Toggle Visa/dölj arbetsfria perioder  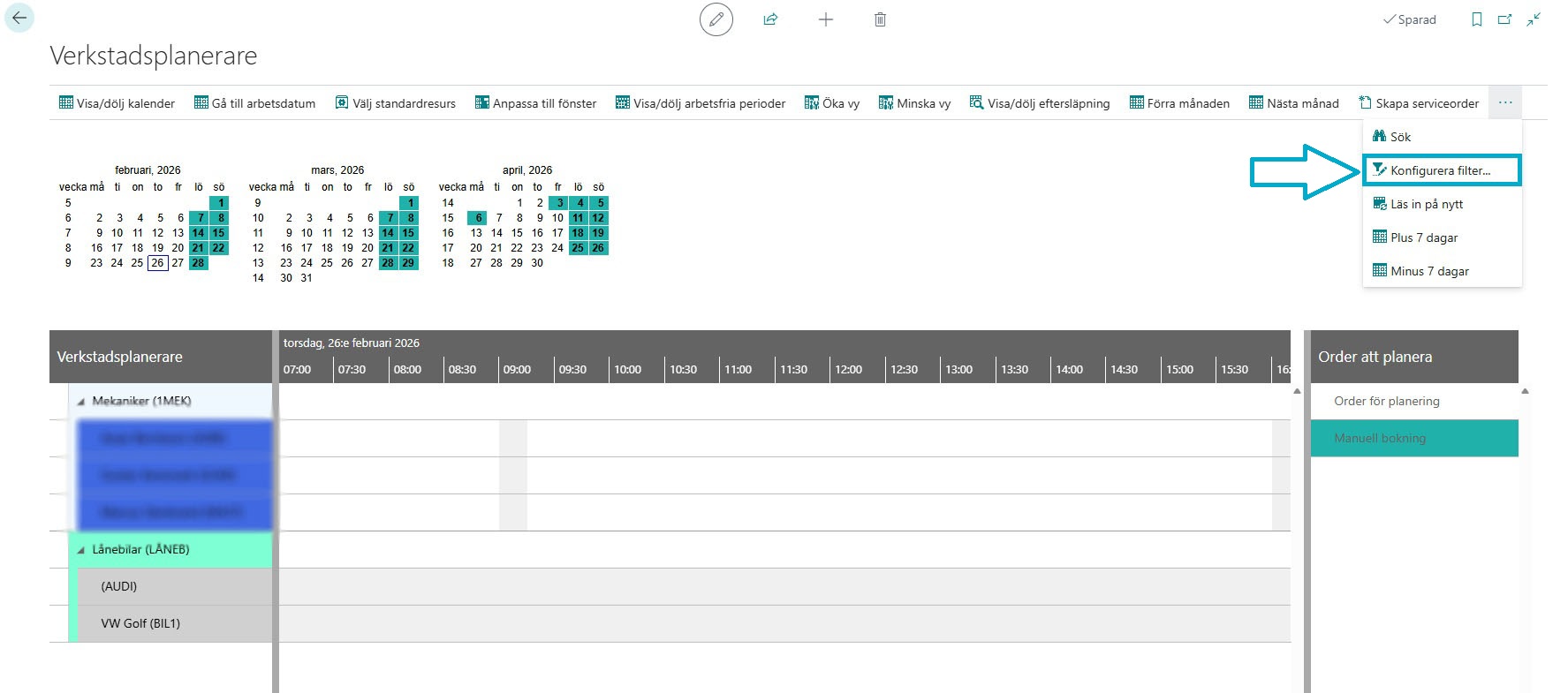pyautogui.click(x=700, y=103)
